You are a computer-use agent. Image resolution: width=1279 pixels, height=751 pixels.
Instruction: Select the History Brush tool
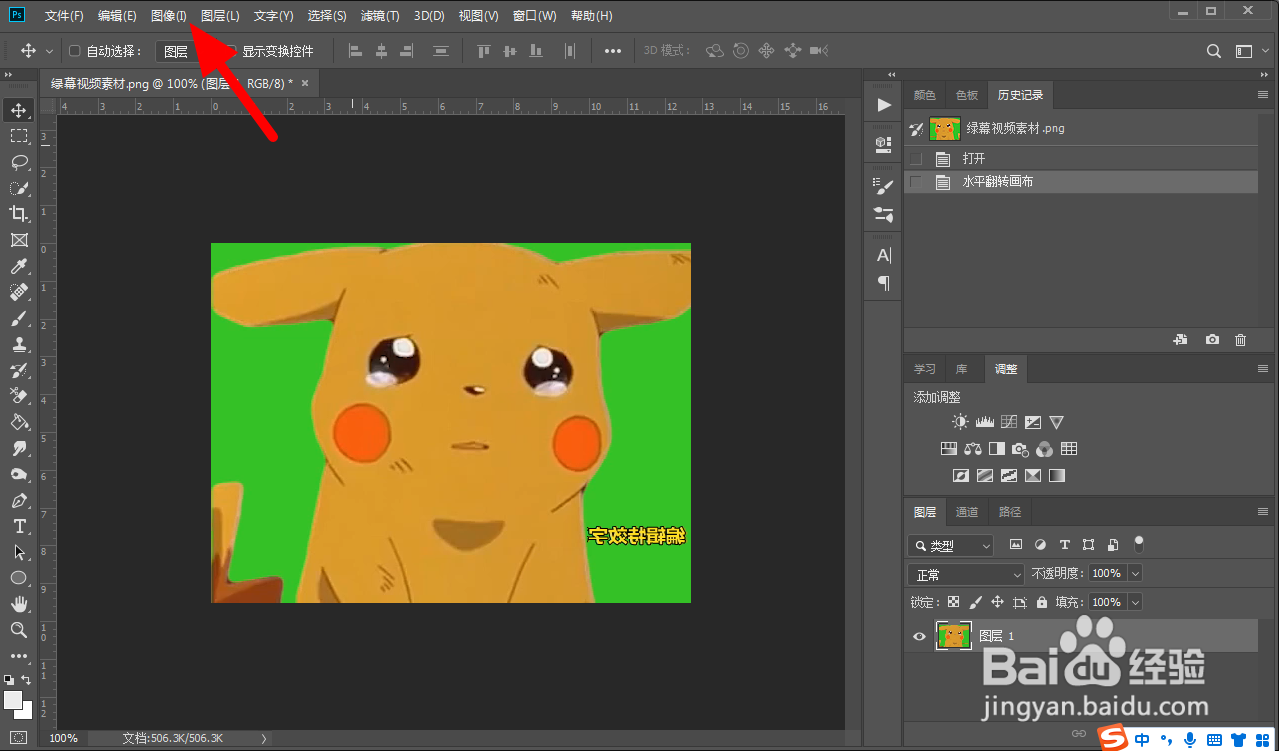19,370
